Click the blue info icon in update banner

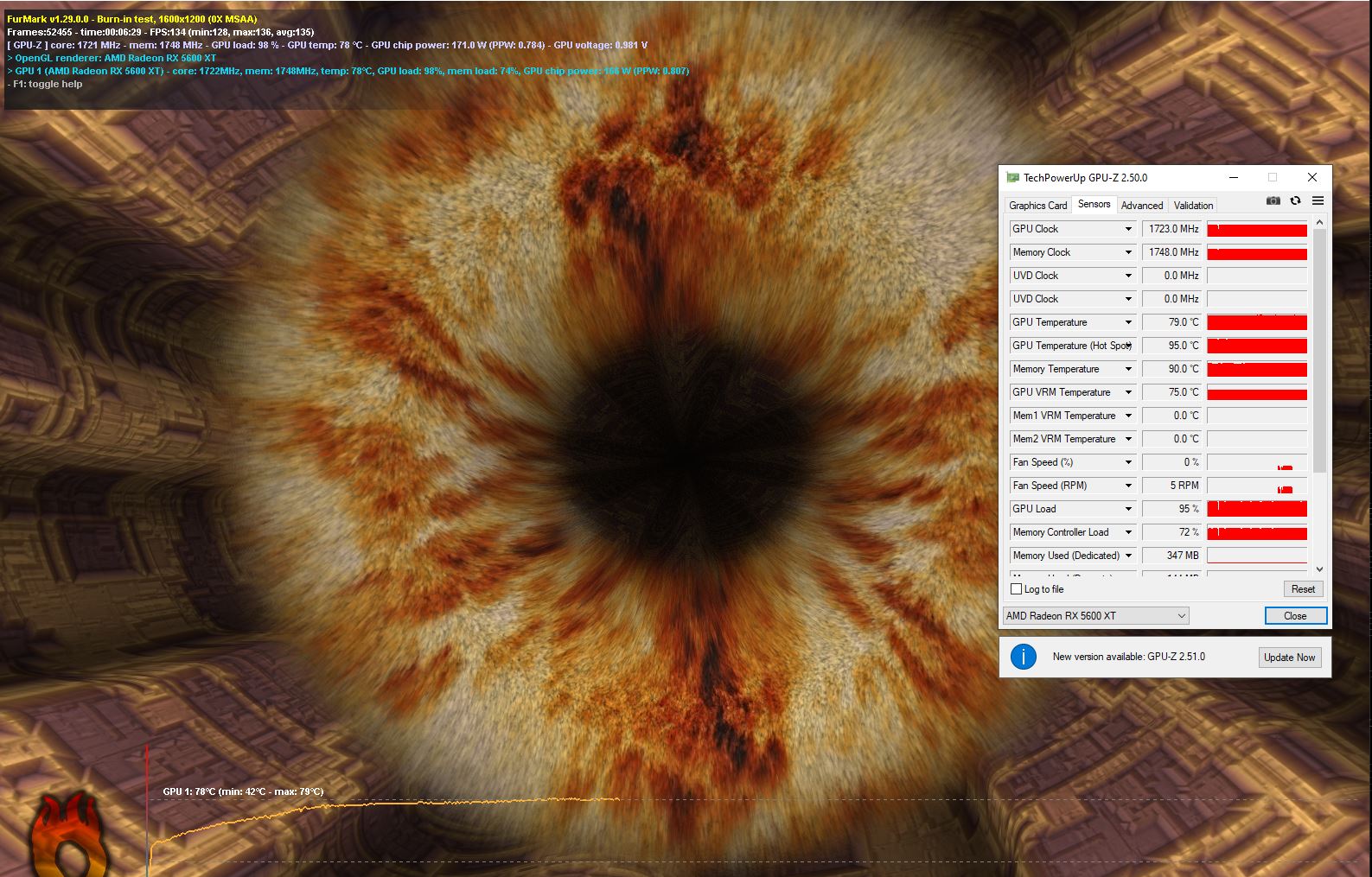click(1023, 657)
